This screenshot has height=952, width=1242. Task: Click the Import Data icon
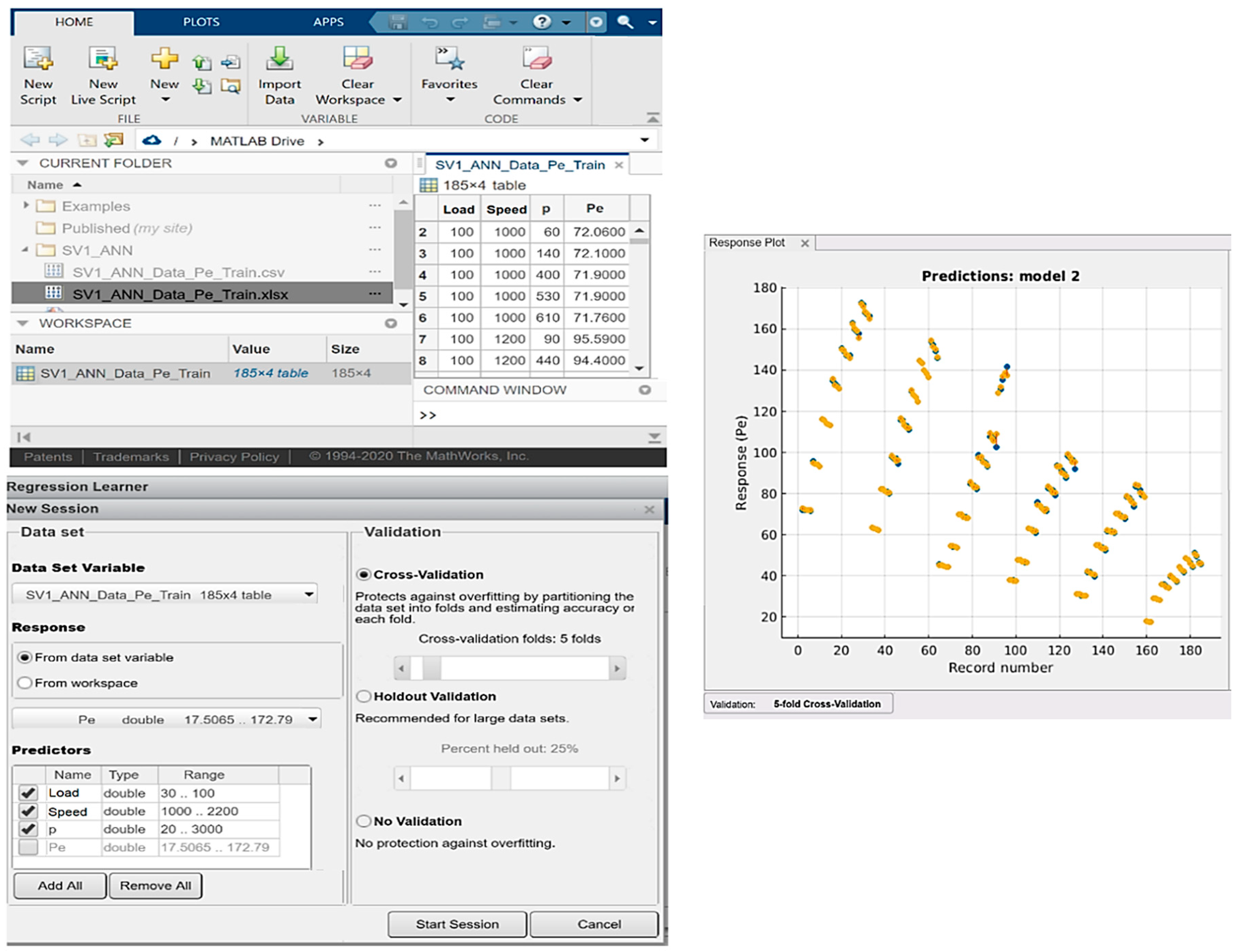(279, 58)
